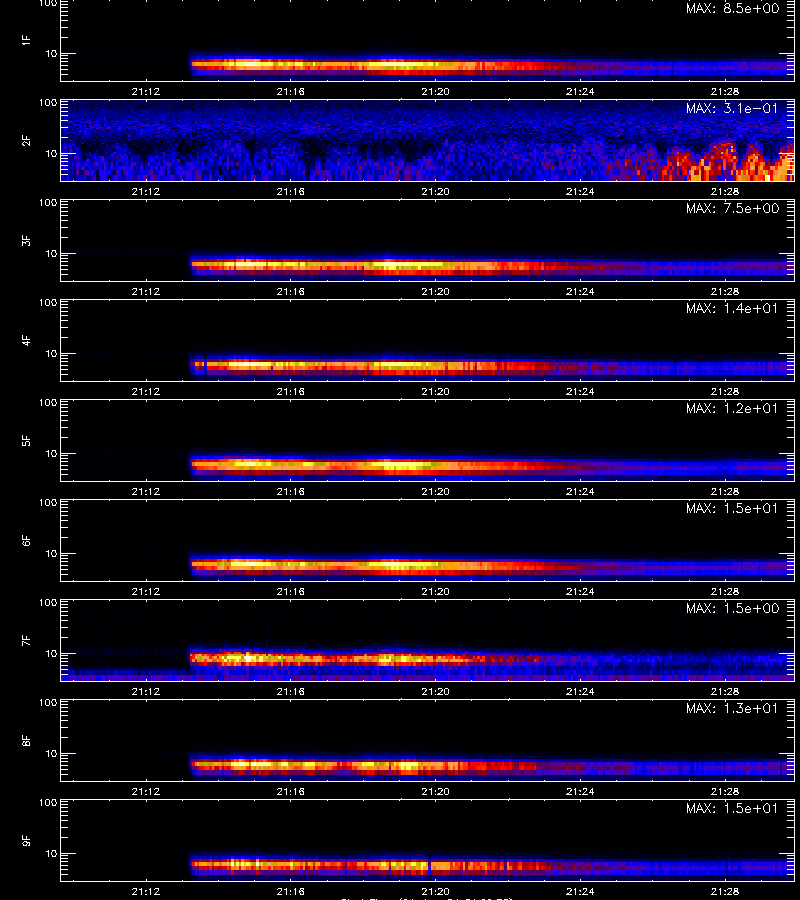Click the 10 y-axis label of 2F panel
The image size is (800, 900).
point(51,153)
